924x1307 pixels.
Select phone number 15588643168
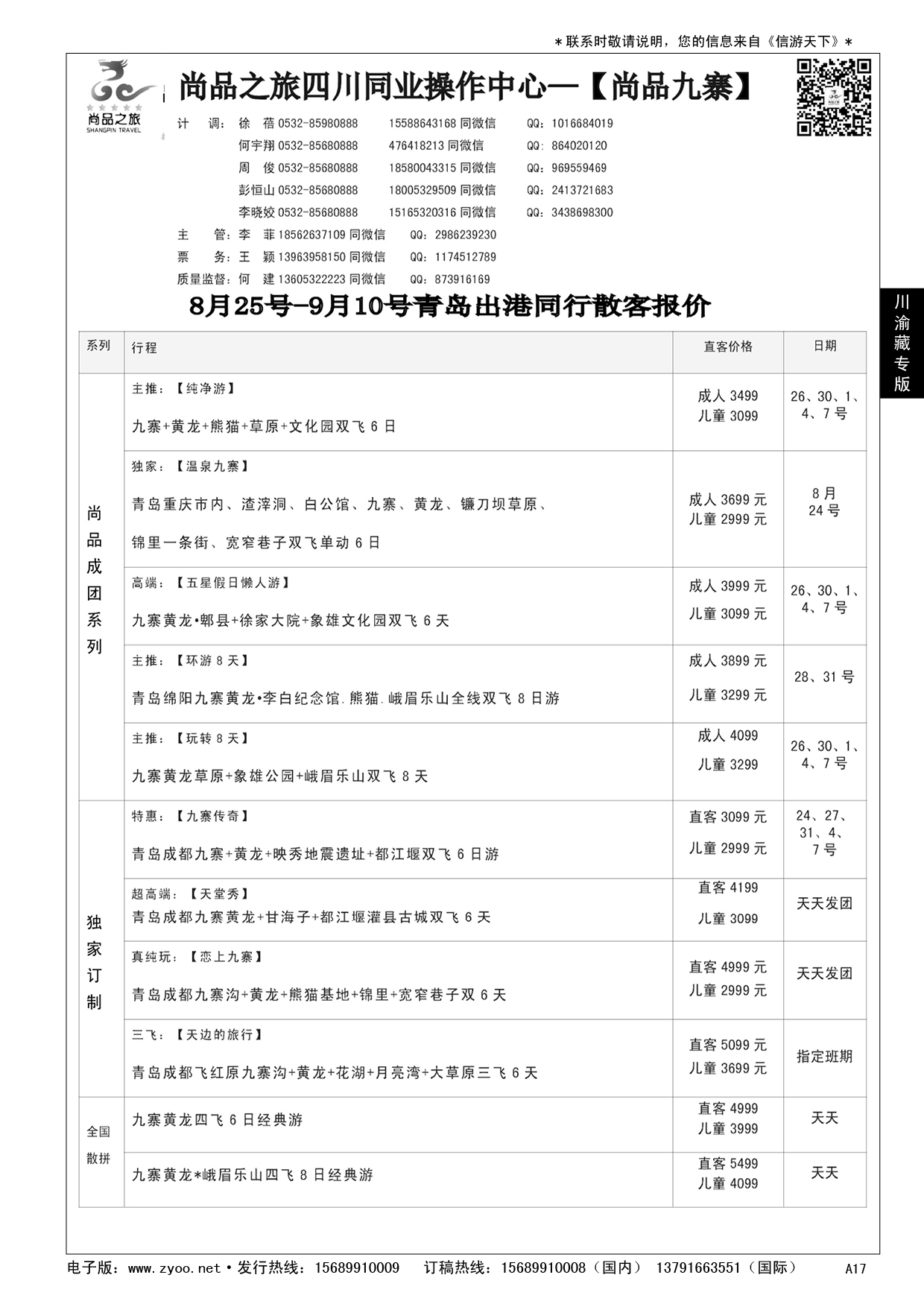[x=422, y=124]
